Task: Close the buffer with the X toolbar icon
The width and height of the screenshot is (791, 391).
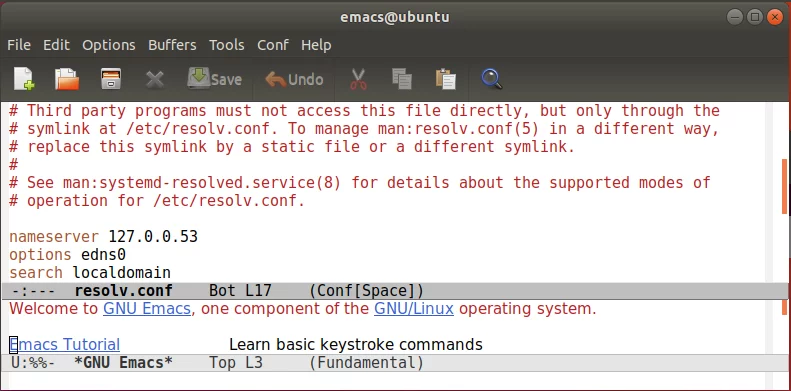Action: [x=155, y=79]
